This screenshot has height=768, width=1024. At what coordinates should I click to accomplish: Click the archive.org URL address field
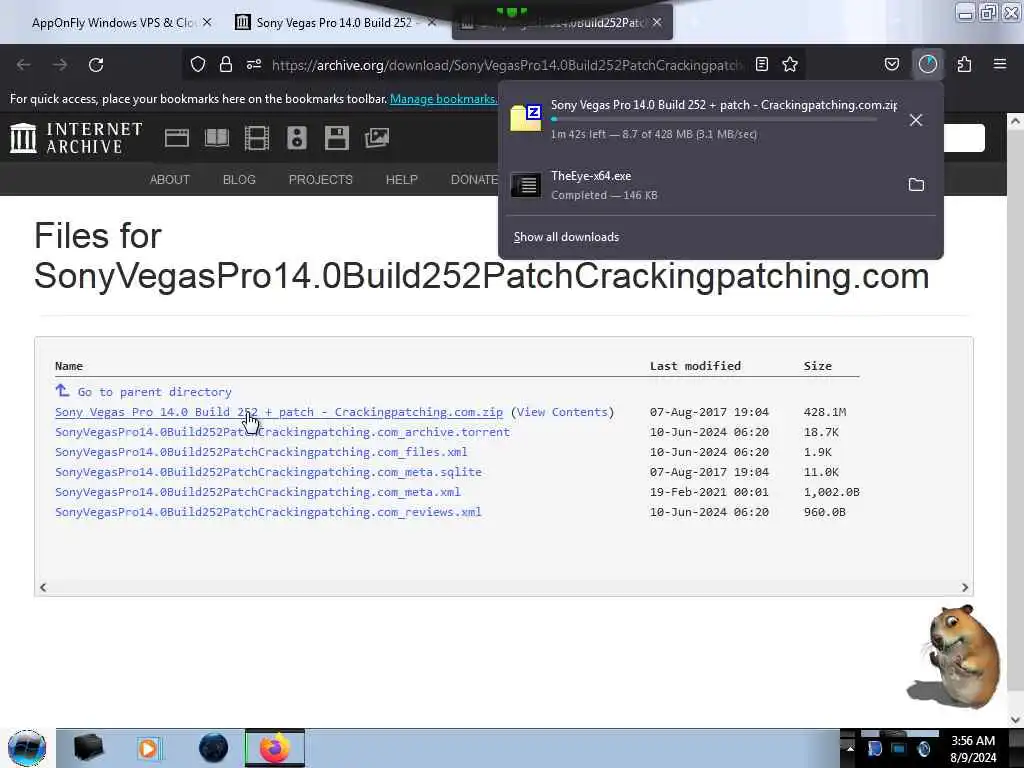pos(507,65)
